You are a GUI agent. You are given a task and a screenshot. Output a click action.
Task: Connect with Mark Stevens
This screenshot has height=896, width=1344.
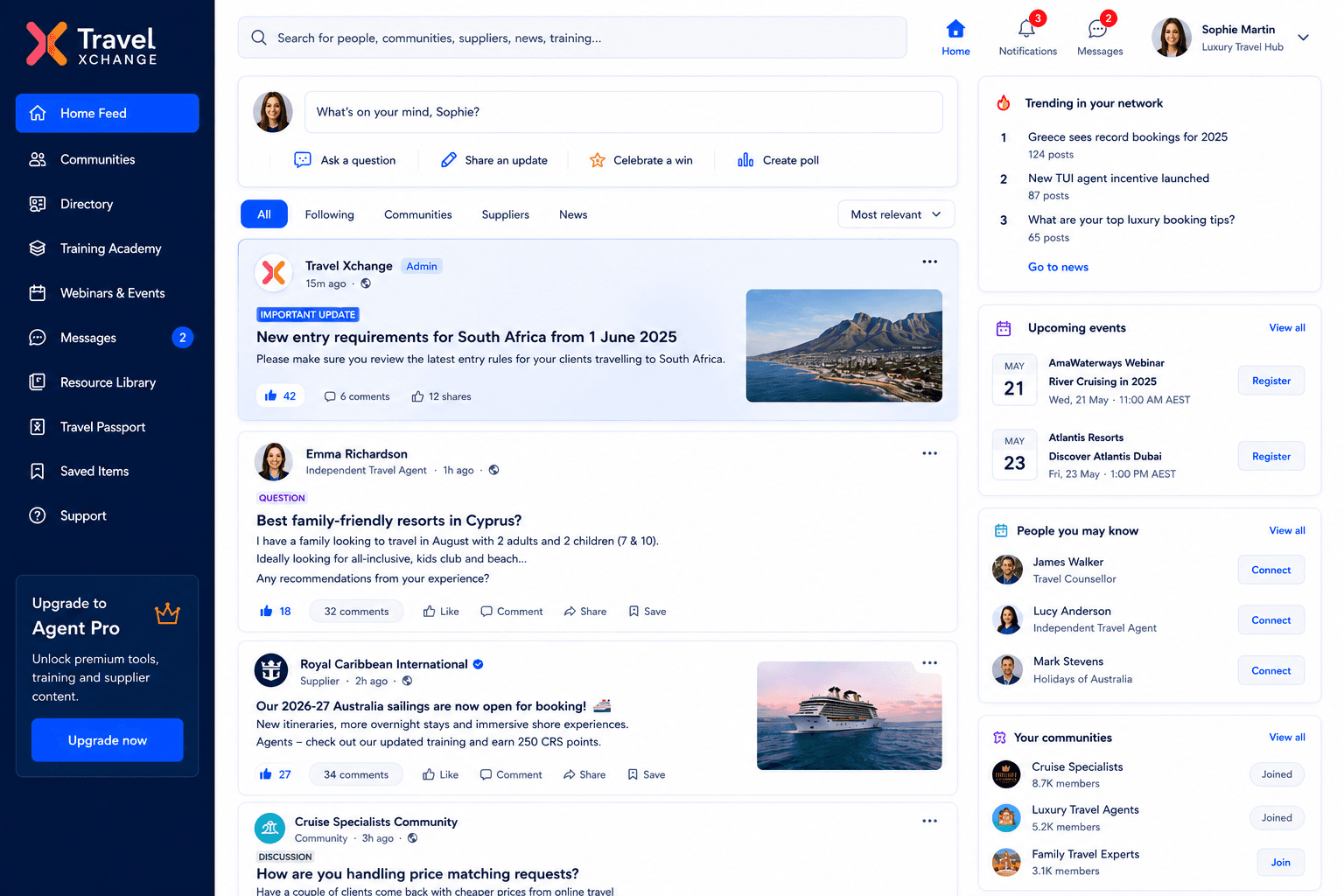pos(1271,670)
